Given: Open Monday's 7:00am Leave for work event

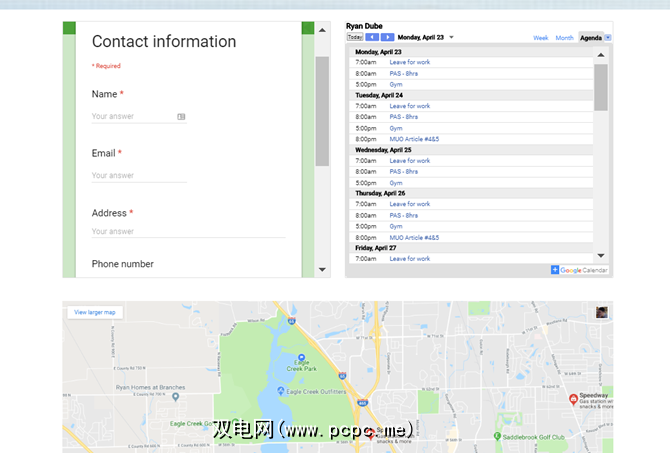Looking at the screenshot, I should pyautogui.click(x=409, y=62).
